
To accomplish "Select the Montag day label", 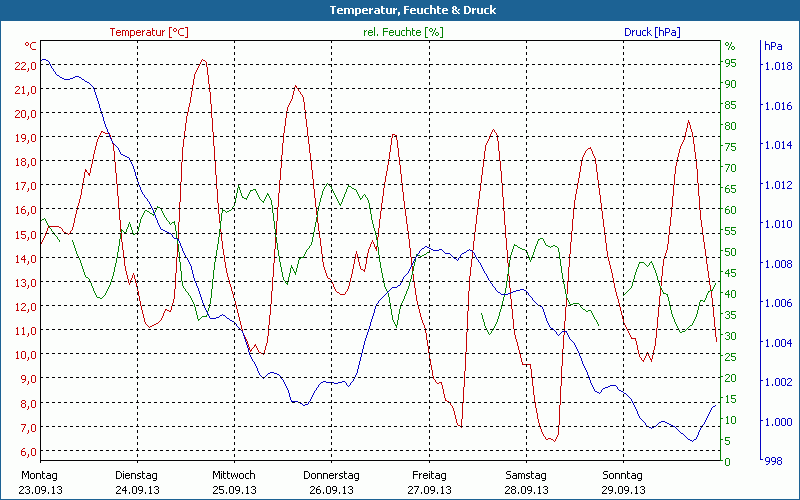I will point(39,475).
